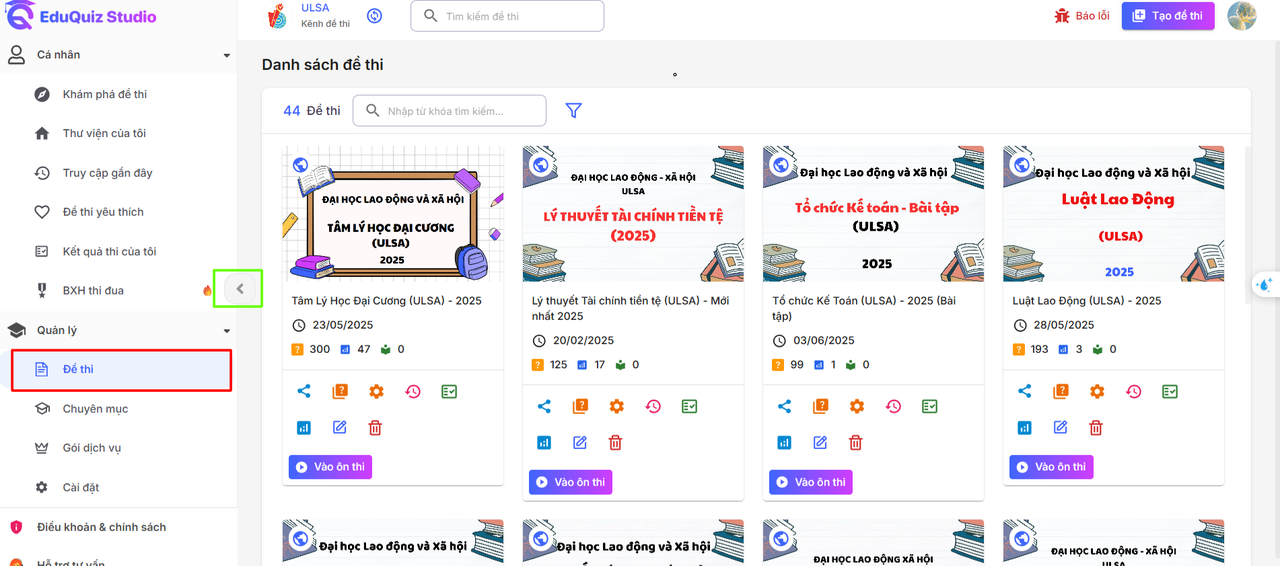Delete the Tâm Lý Học Đại Cương exam
The width and height of the screenshot is (1280, 566).
(x=376, y=427)
